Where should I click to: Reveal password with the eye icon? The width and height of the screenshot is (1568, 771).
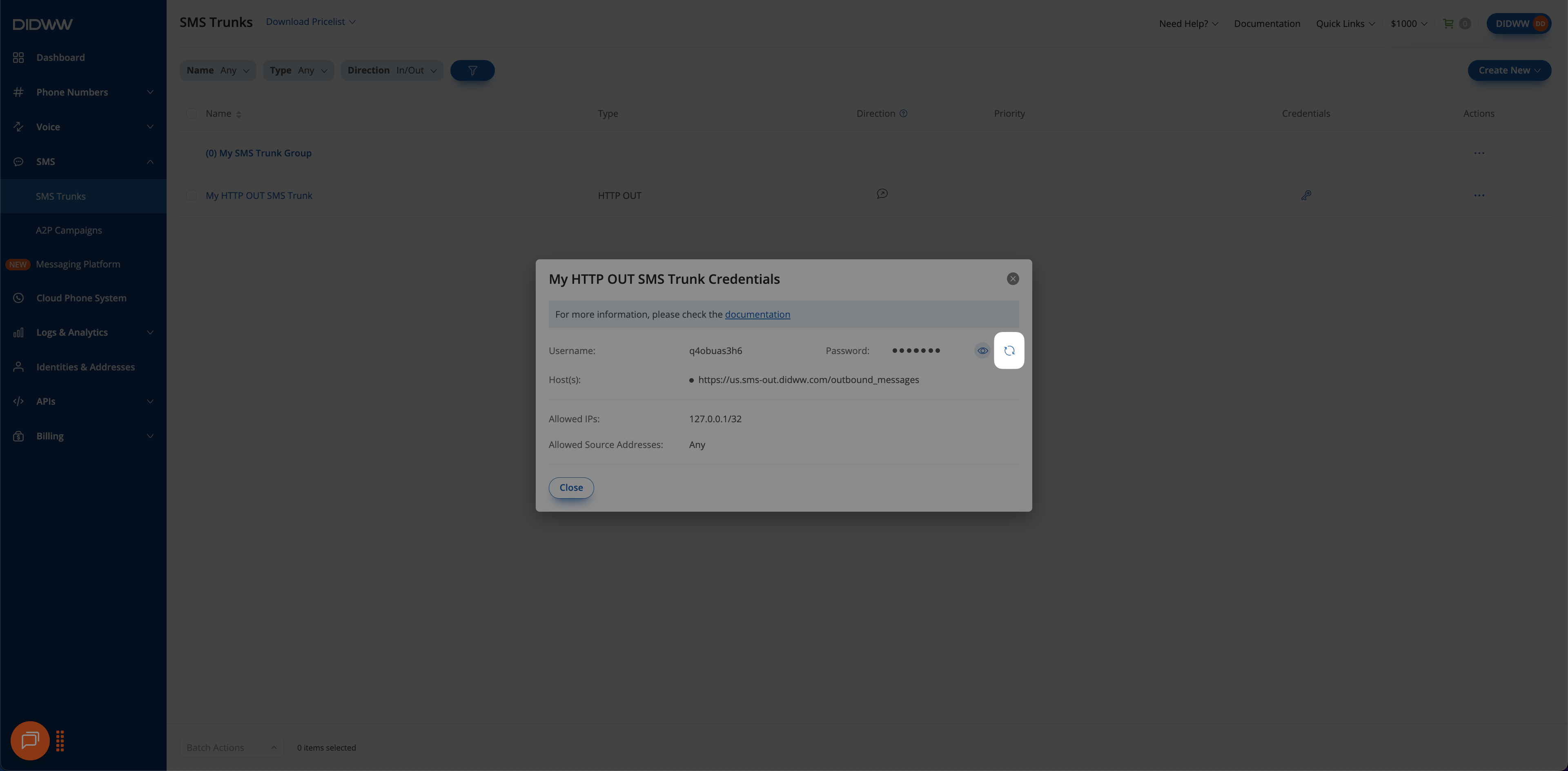[x=982, y=350]
